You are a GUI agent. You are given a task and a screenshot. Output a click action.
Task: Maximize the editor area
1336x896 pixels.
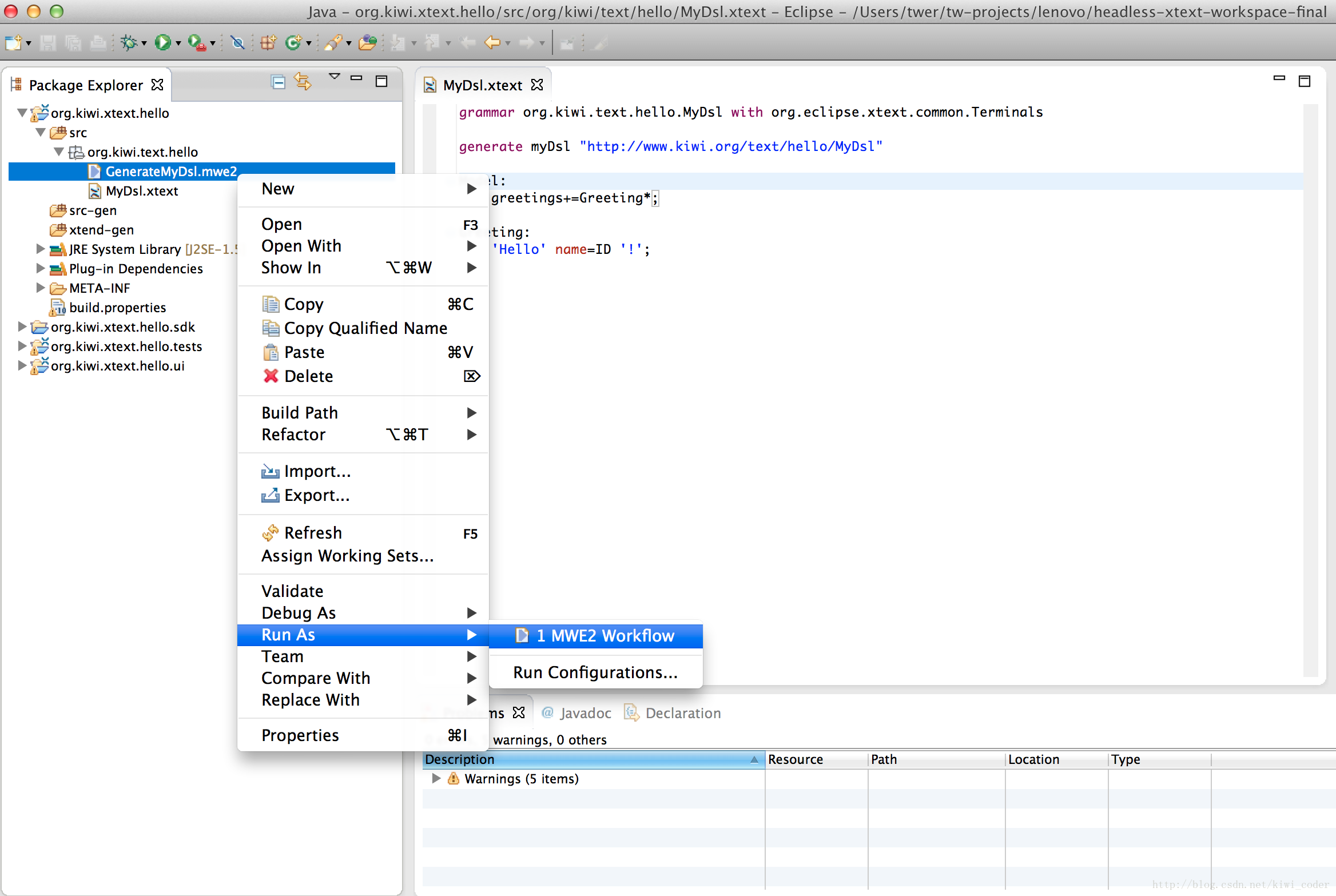1305,81
